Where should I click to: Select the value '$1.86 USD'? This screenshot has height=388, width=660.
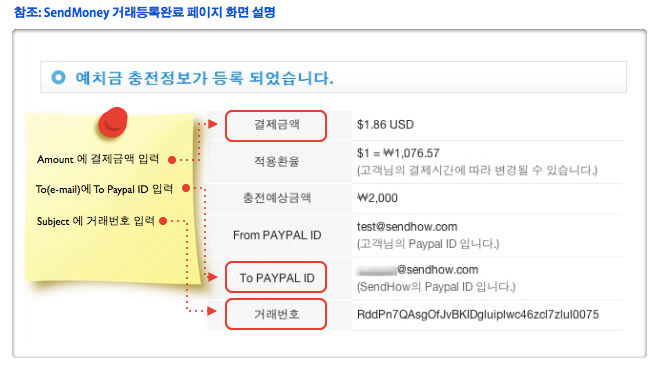pos(385,125)
